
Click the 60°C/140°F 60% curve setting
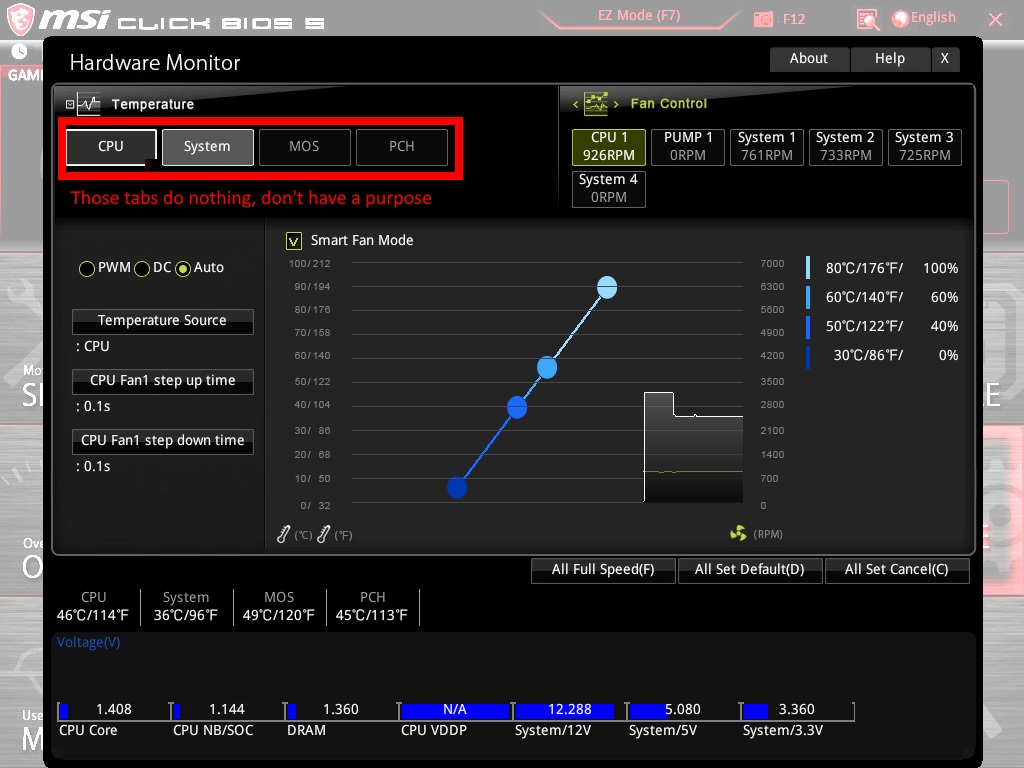pos(883,297)
